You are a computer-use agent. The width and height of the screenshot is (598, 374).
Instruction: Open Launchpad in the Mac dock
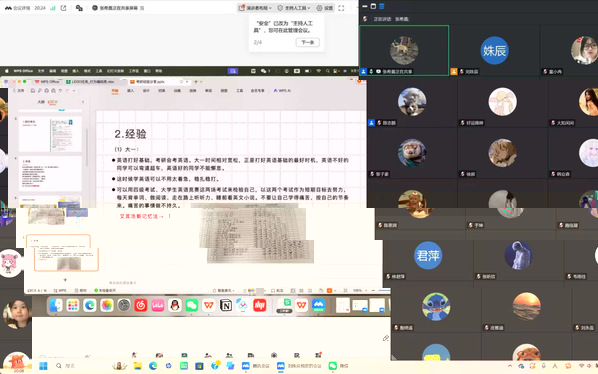pos(72,305)
